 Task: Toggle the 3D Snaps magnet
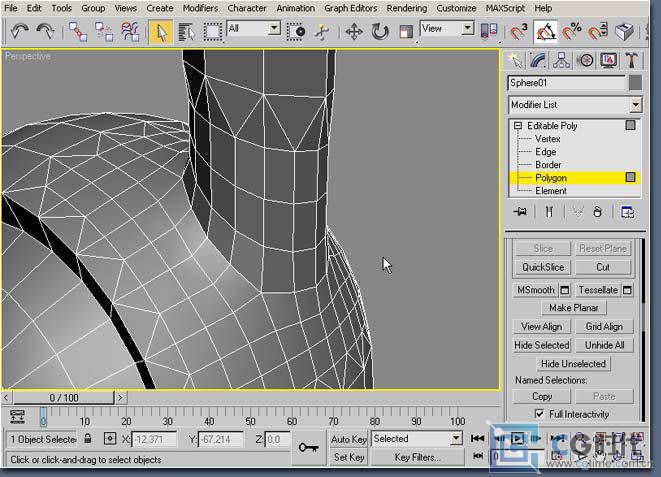click(x=519, y=32)
